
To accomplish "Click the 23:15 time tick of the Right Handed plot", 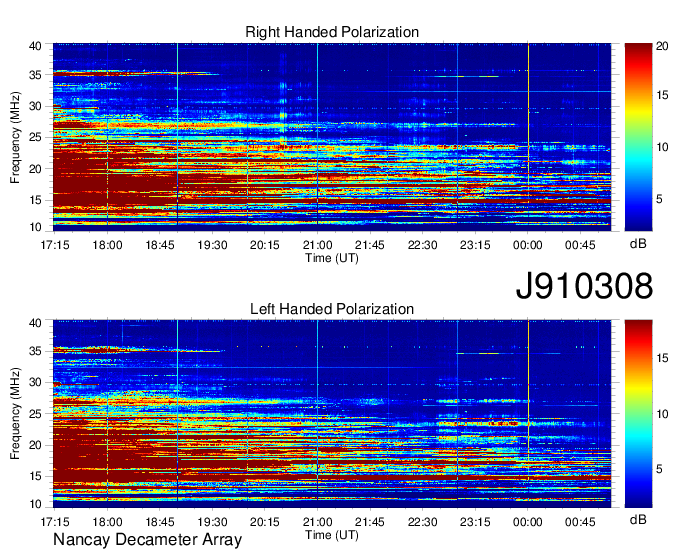I will coord(475,245).
